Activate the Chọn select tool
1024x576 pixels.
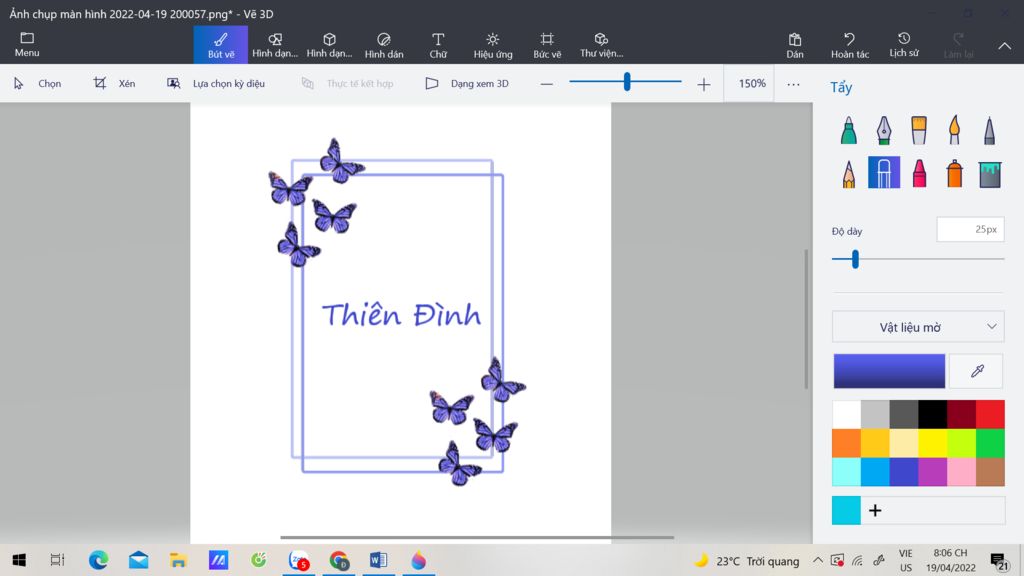click(x=37, y=84)
